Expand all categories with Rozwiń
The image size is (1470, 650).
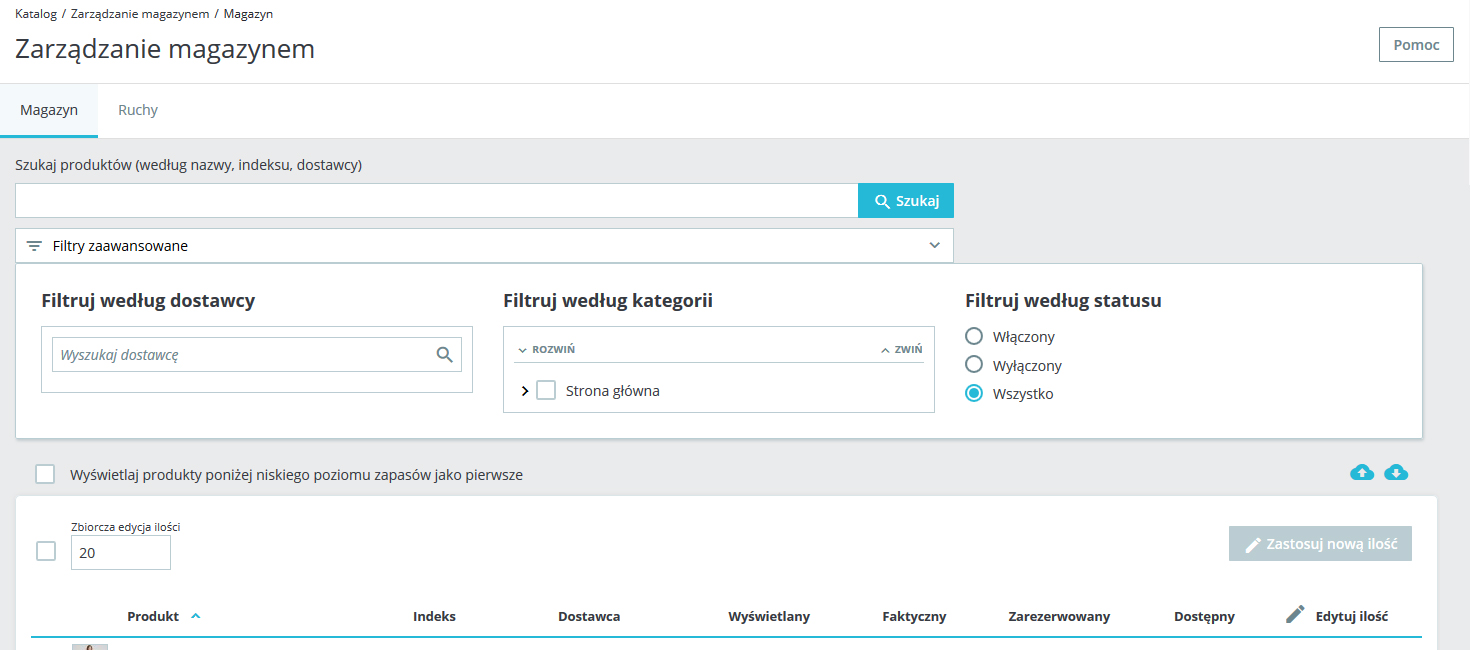[546, 350]
